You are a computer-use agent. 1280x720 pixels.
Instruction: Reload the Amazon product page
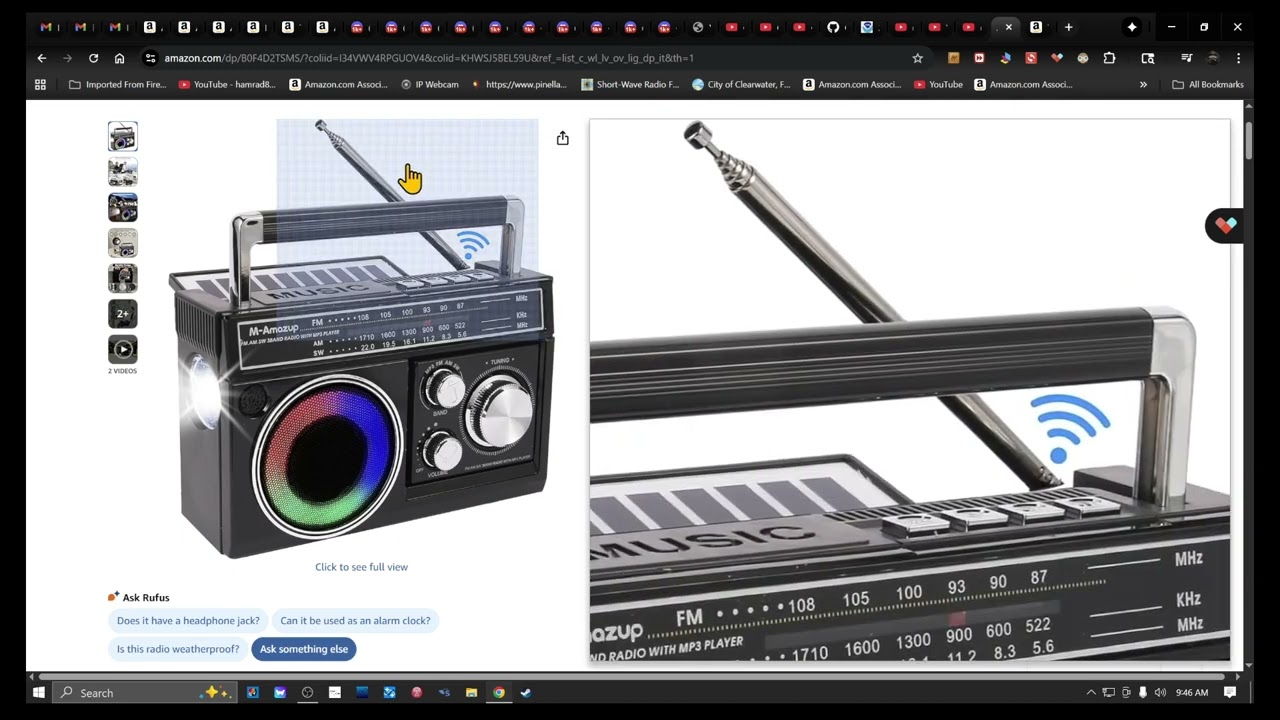94,58
